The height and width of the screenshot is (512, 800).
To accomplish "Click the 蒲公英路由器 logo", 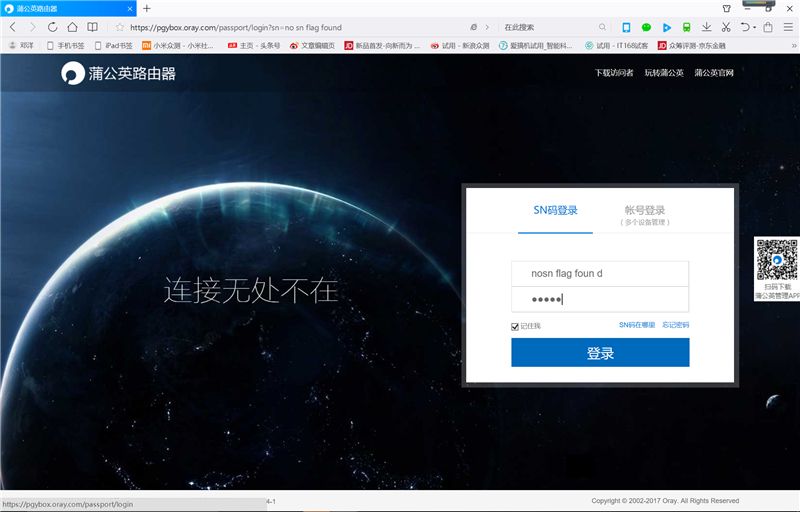I will tap(118, 73).
